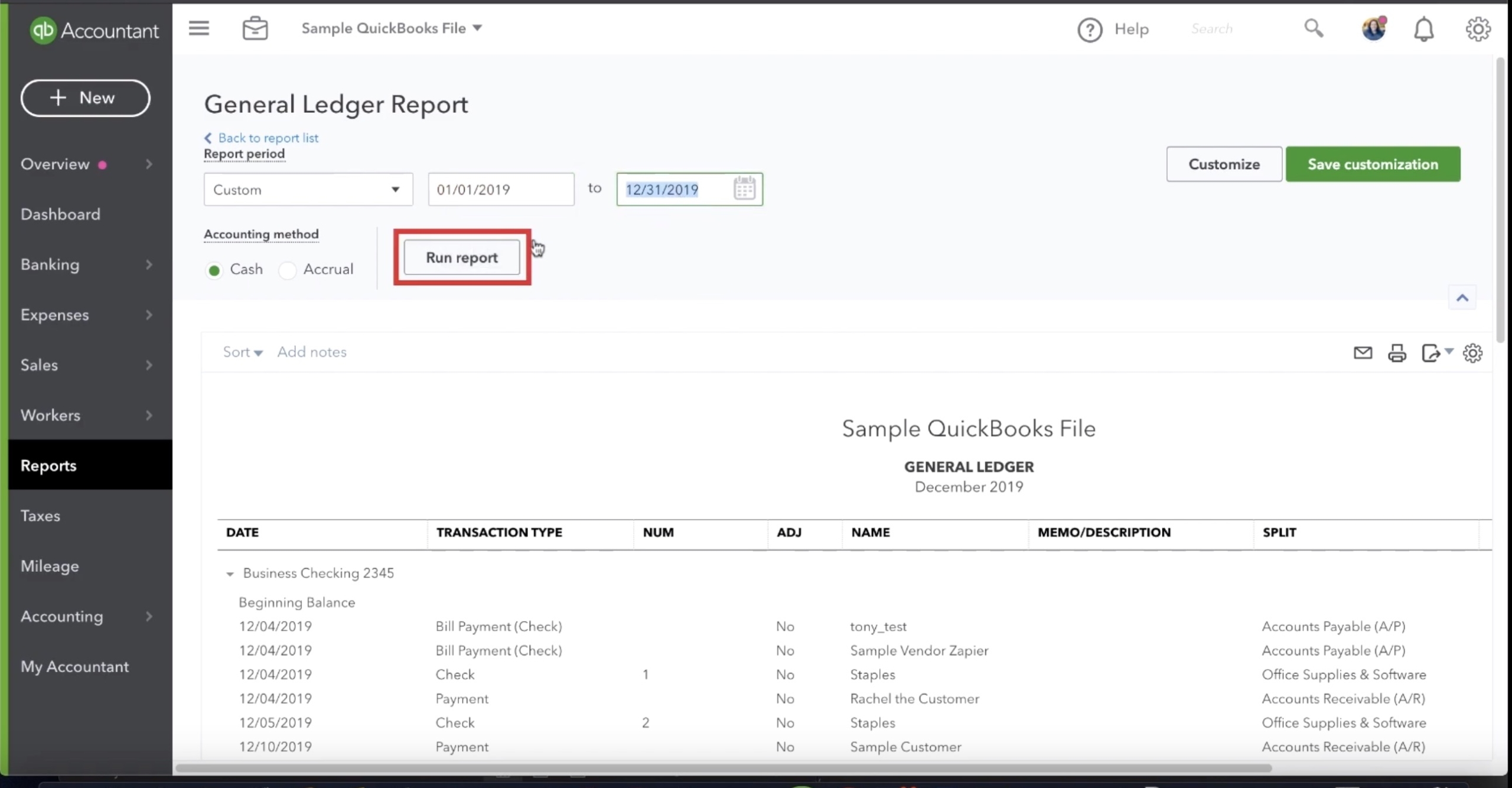Click Beginning Balance row
This screenshot has height=788, width=1512.
(296, 603)
